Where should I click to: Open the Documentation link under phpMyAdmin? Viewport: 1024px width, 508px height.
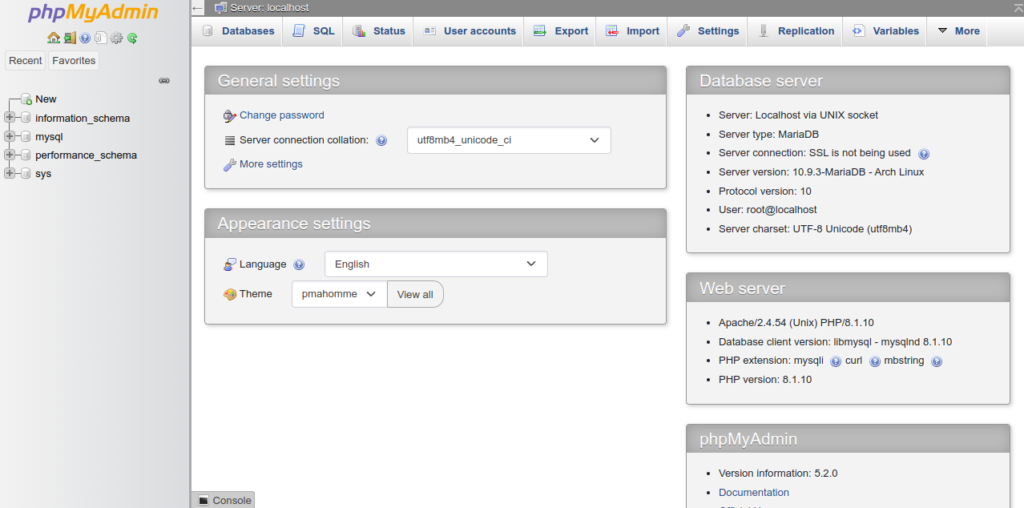[754, 492]
